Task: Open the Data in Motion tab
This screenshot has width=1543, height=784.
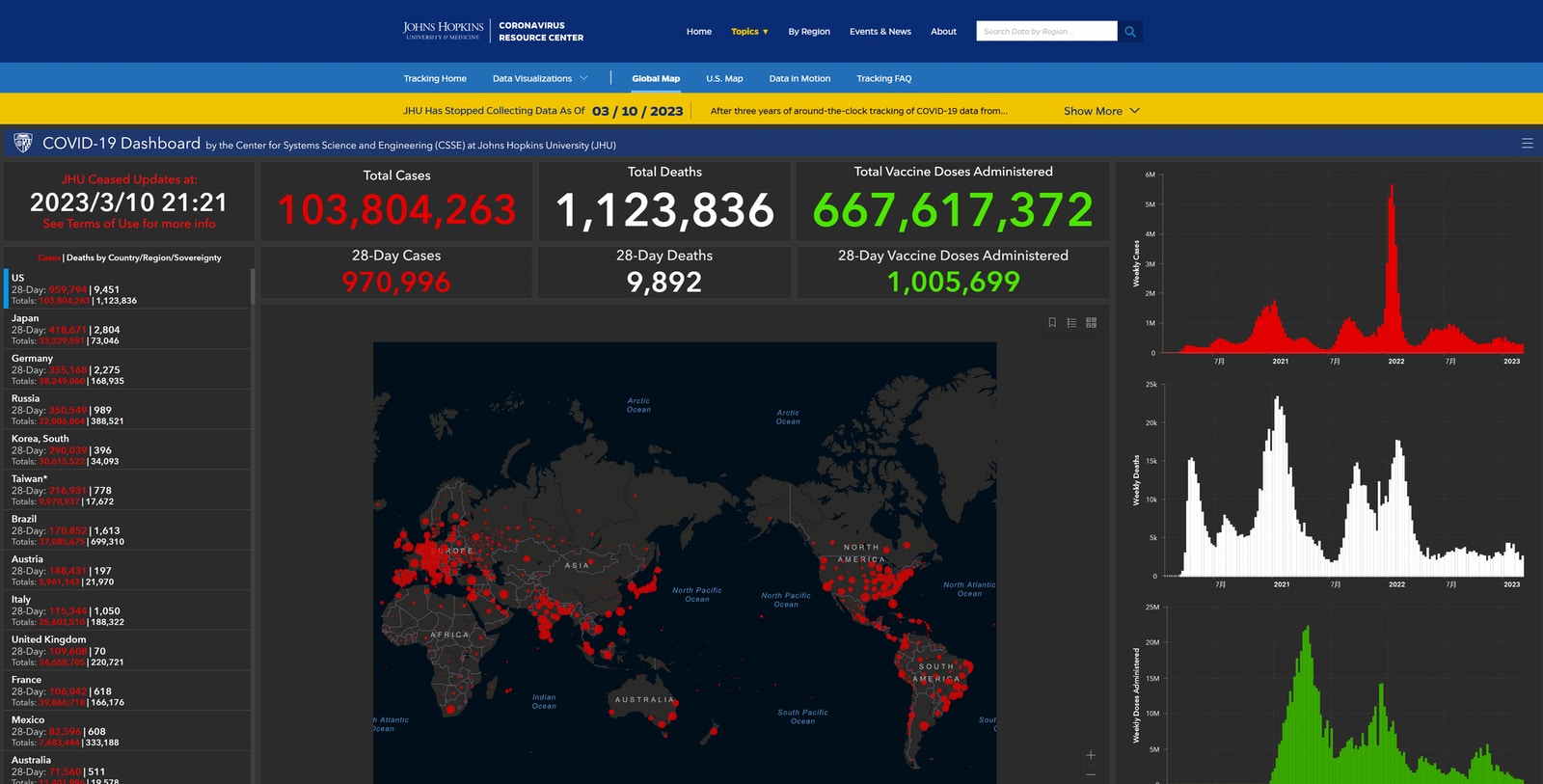Action: (x=799, y=79)
